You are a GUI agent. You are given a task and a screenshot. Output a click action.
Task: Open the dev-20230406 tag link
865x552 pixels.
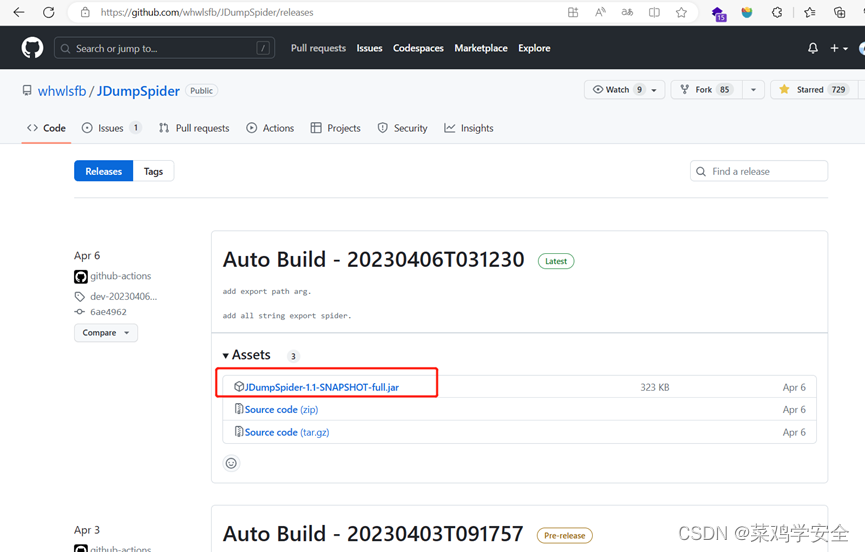[124, 297]
